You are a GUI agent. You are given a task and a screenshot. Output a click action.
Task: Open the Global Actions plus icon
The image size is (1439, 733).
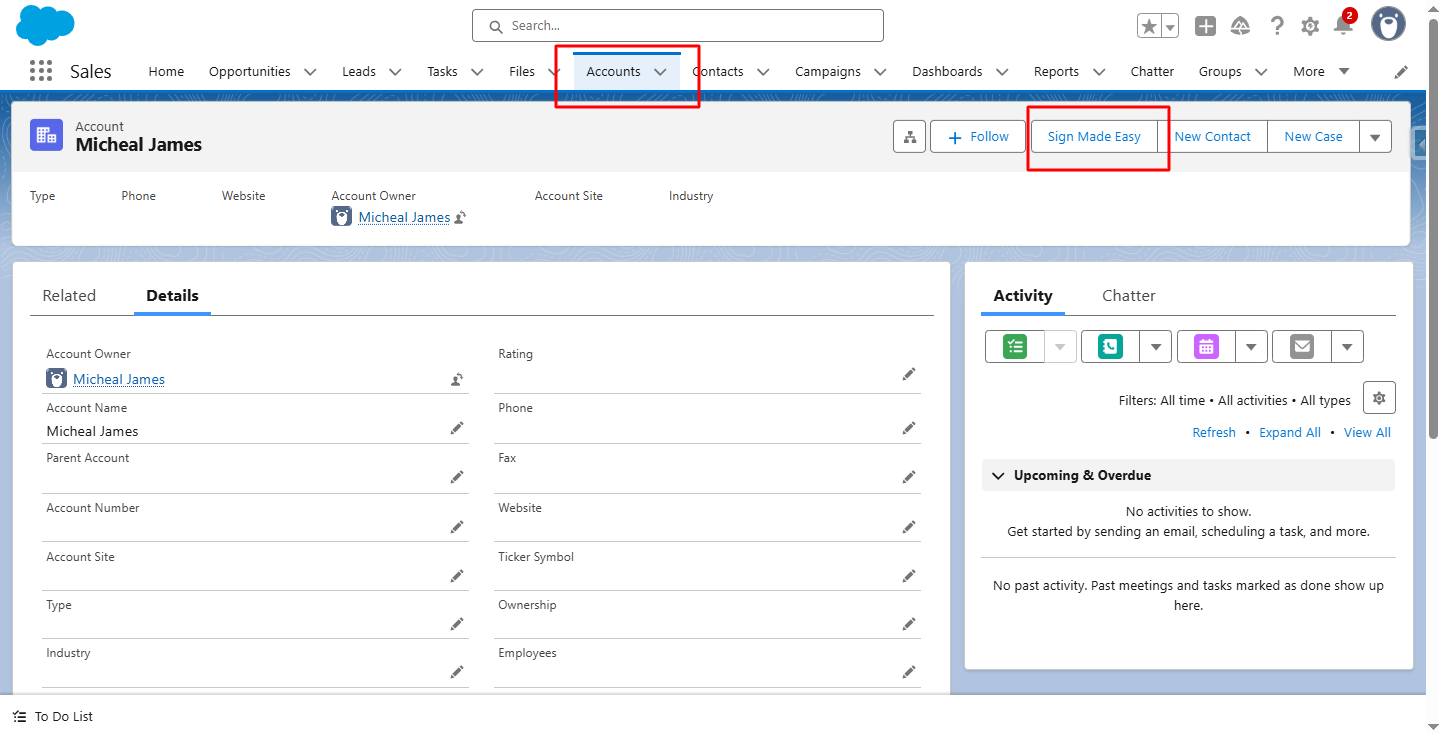point(1205,27)
